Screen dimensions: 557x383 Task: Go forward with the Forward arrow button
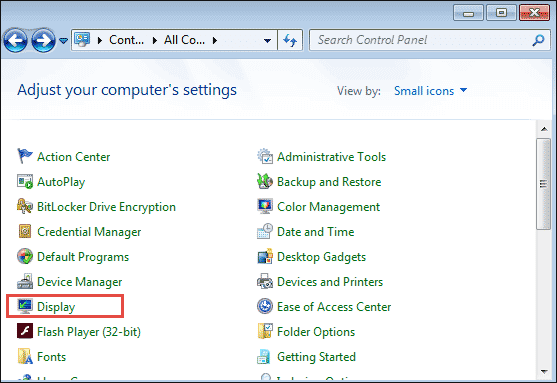coord(43,41)
